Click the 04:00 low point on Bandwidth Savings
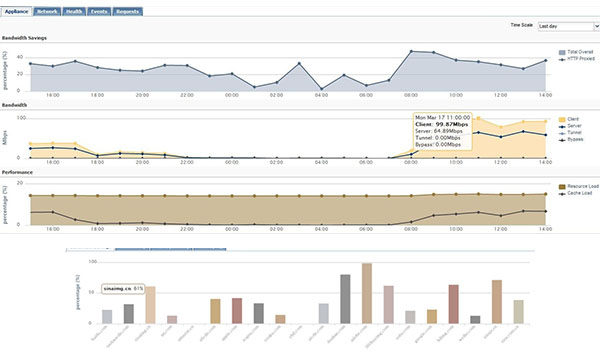This screenshot has height=360, width=600. click(x=321, y=89)
